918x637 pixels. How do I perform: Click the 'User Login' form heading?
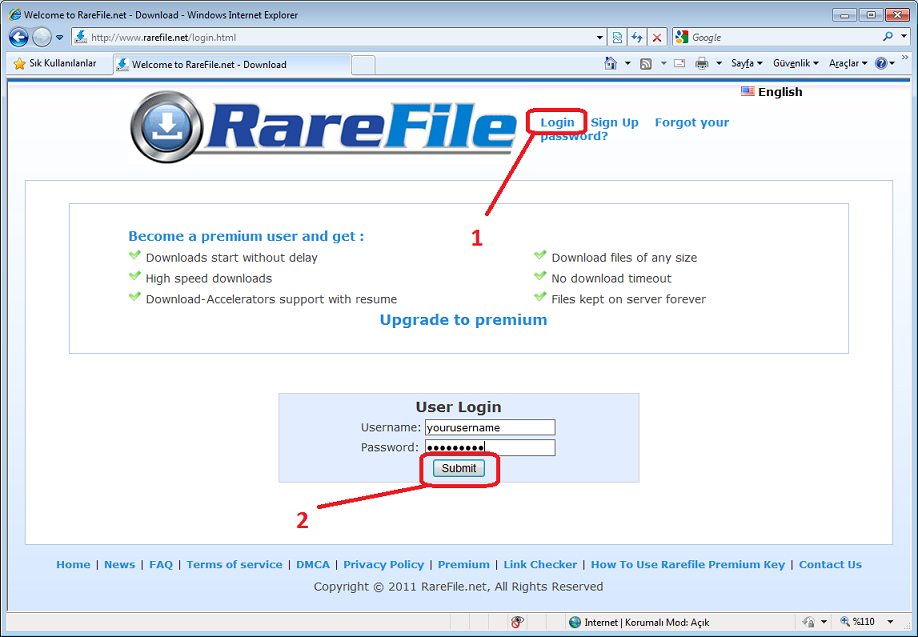point(458,407)
